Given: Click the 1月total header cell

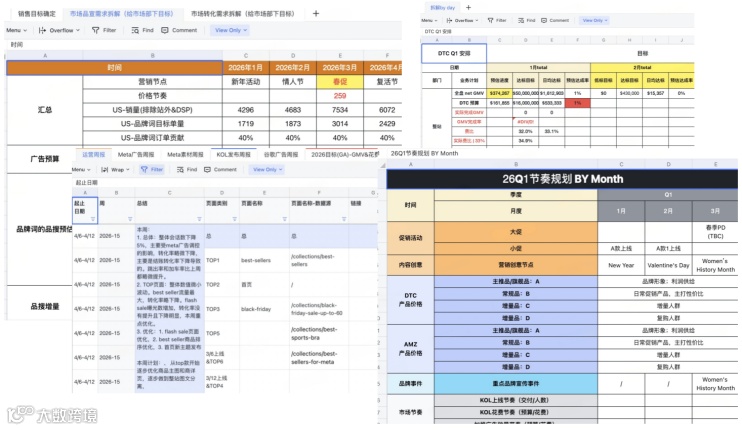Looking at the screenshot, I should [539, 68].
